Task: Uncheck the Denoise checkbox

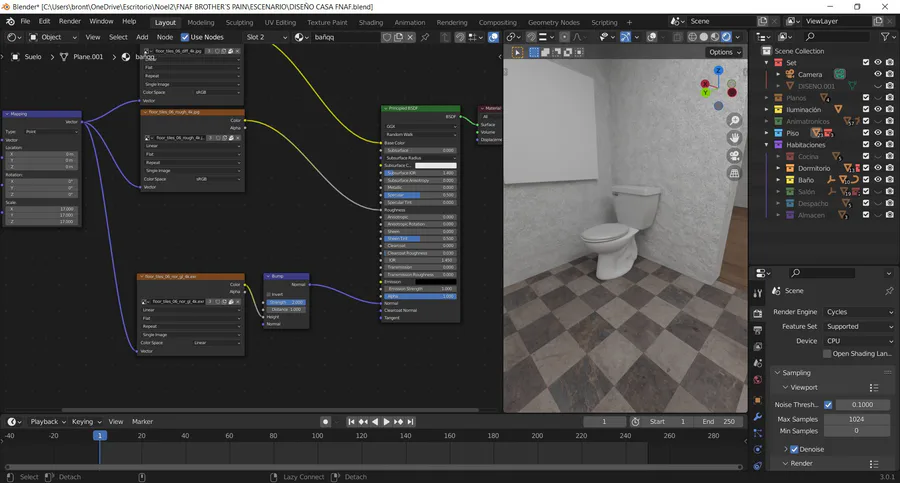Action: pyautogui.click(x=795, y=450)
